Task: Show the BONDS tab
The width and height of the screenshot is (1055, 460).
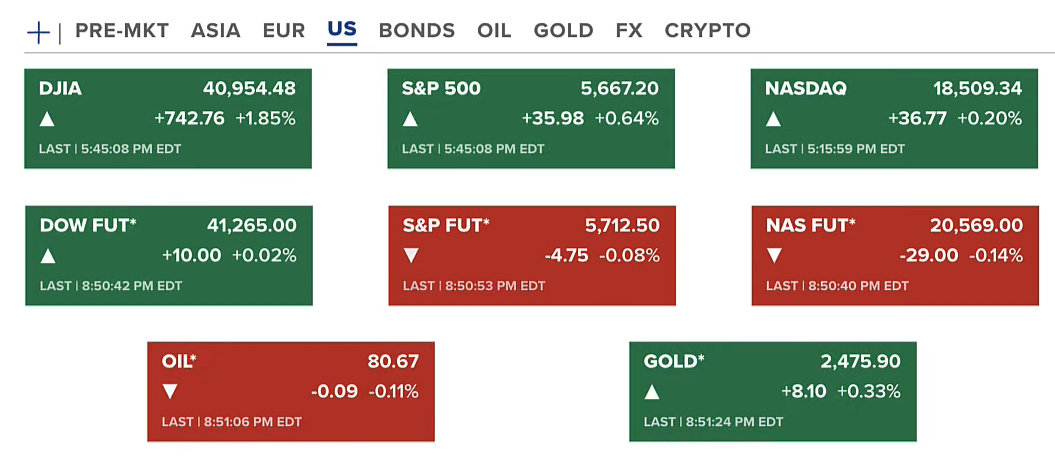Action: pos(417,31)
